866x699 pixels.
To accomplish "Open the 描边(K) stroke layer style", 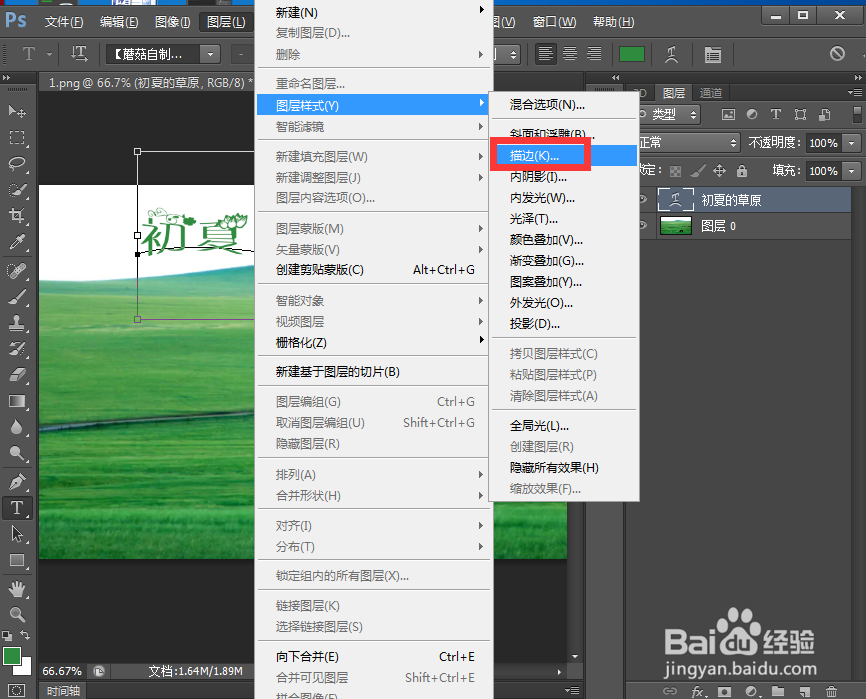I will click(536, 156).
